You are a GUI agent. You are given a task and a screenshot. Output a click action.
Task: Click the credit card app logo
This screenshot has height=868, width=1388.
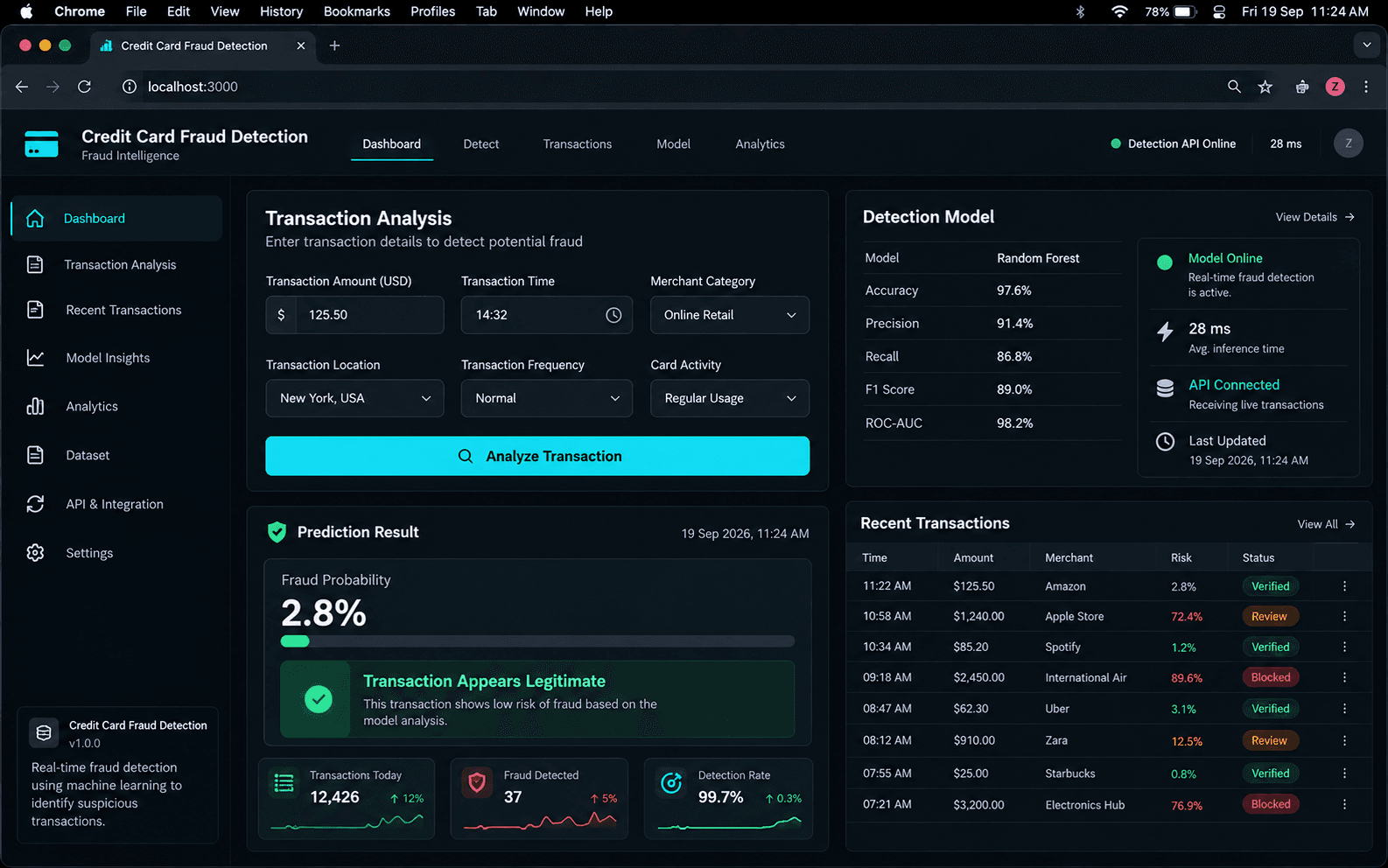(42, 143)
